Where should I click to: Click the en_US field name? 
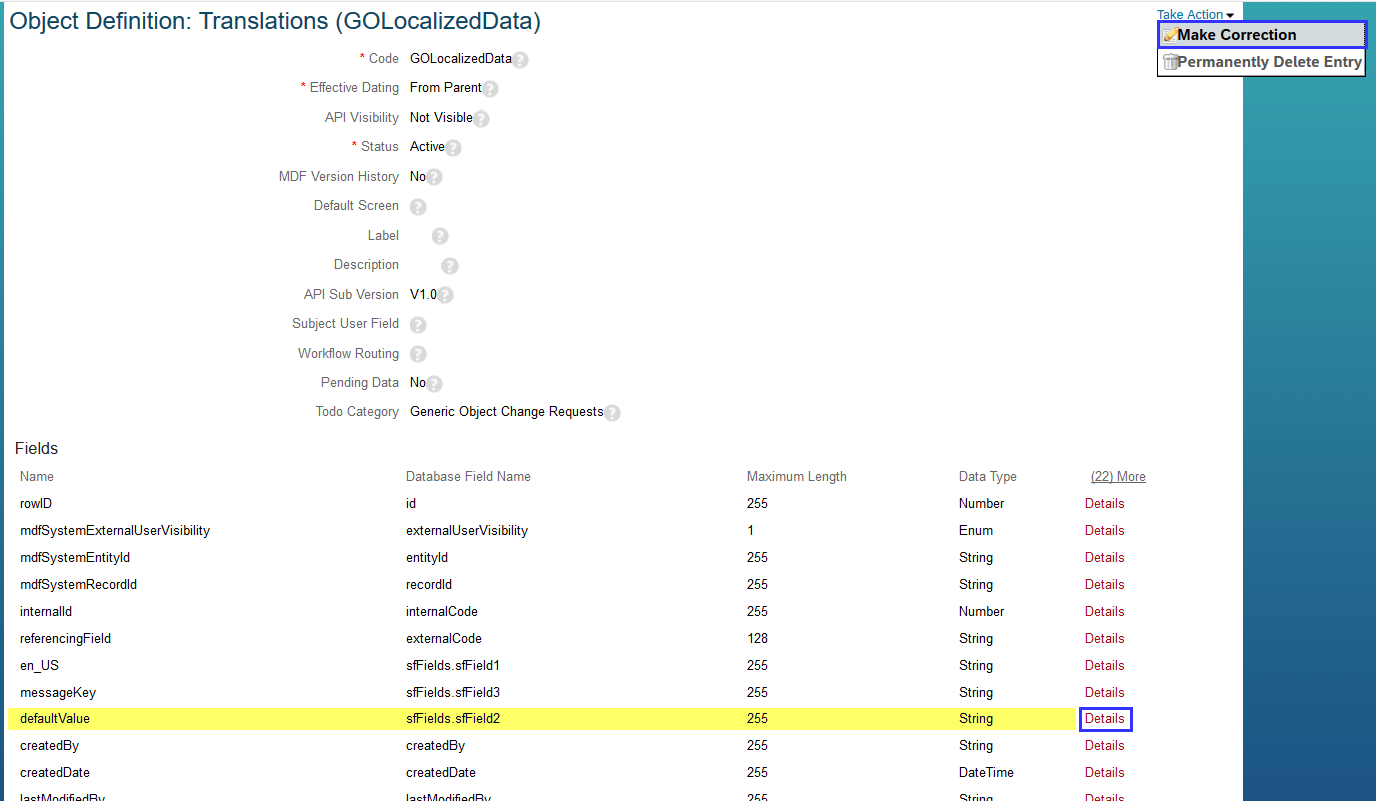tap(40, 666)
